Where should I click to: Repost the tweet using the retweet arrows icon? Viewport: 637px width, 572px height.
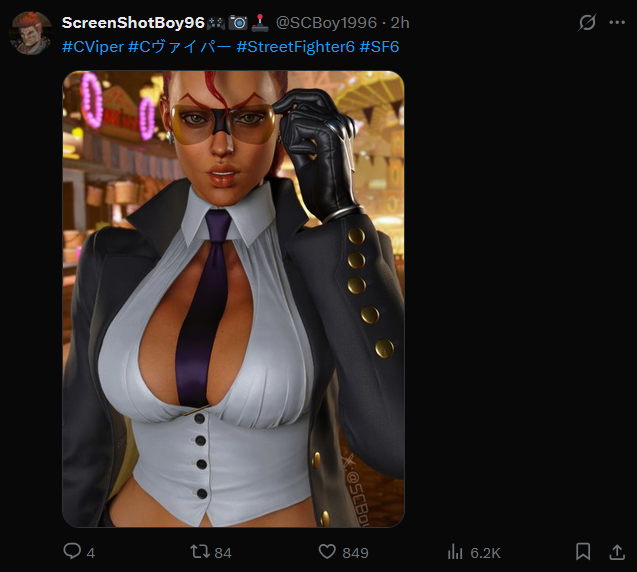(200, 552)
